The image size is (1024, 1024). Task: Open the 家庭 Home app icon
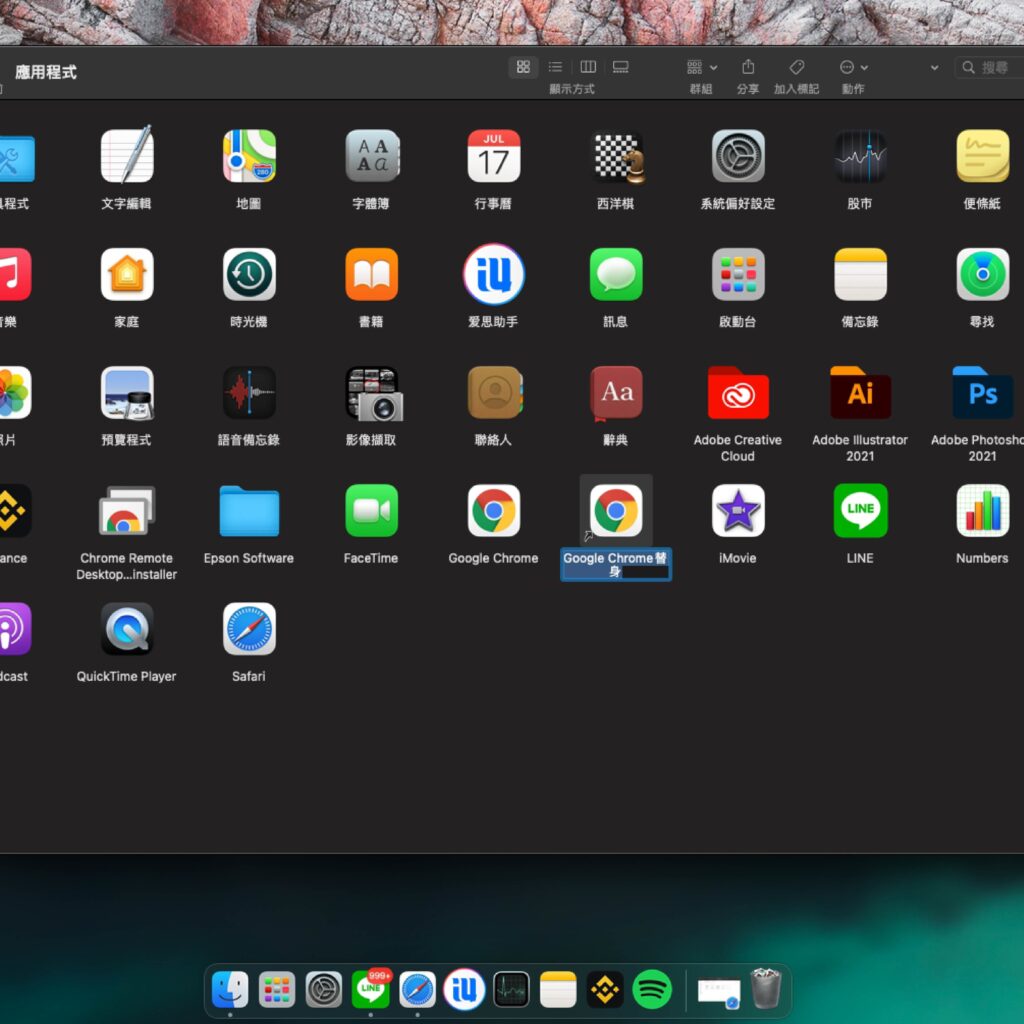127,274
